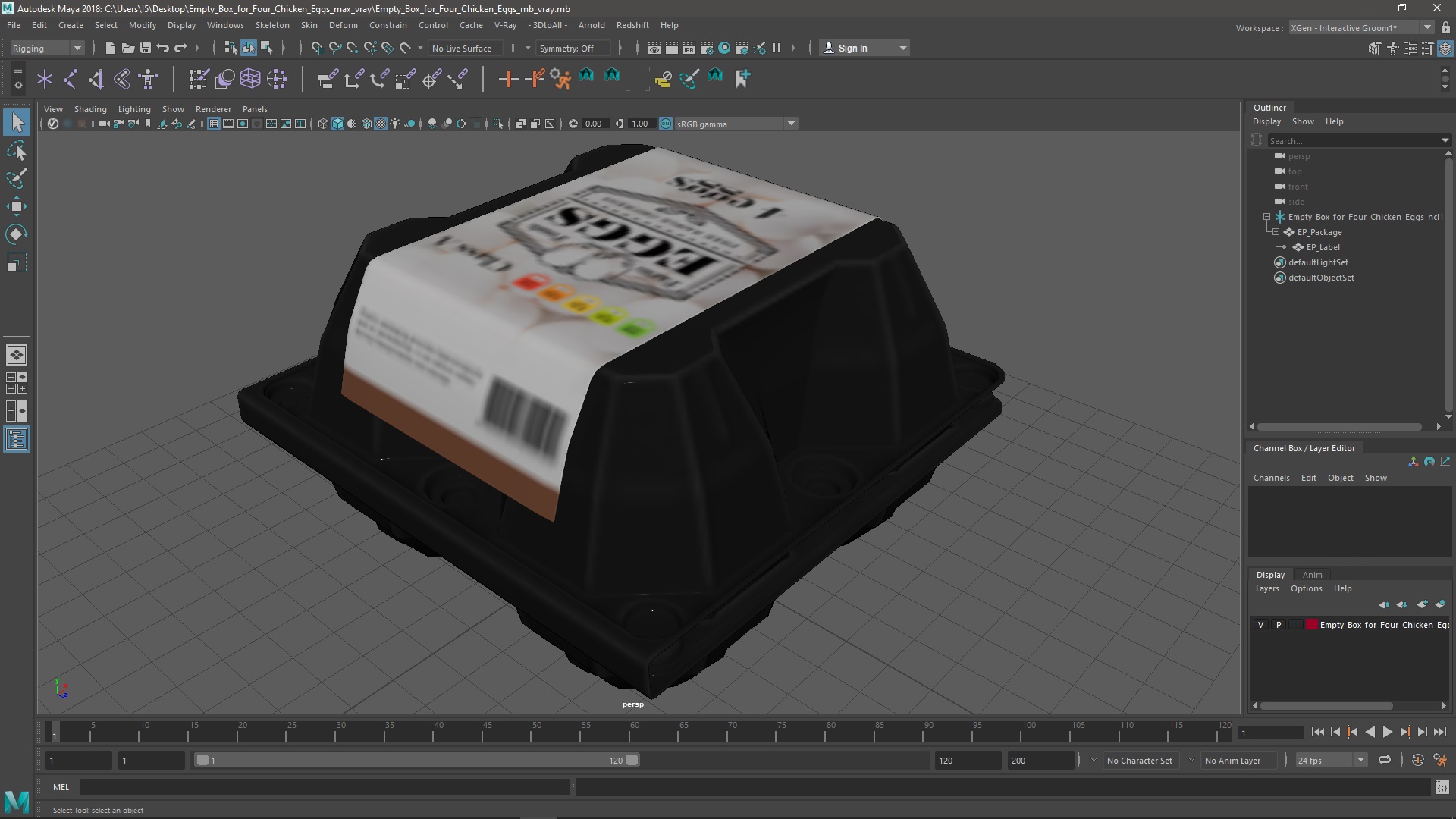1456x819 pixels.
Task: Click the No Live Surface field
Action: 464,48
